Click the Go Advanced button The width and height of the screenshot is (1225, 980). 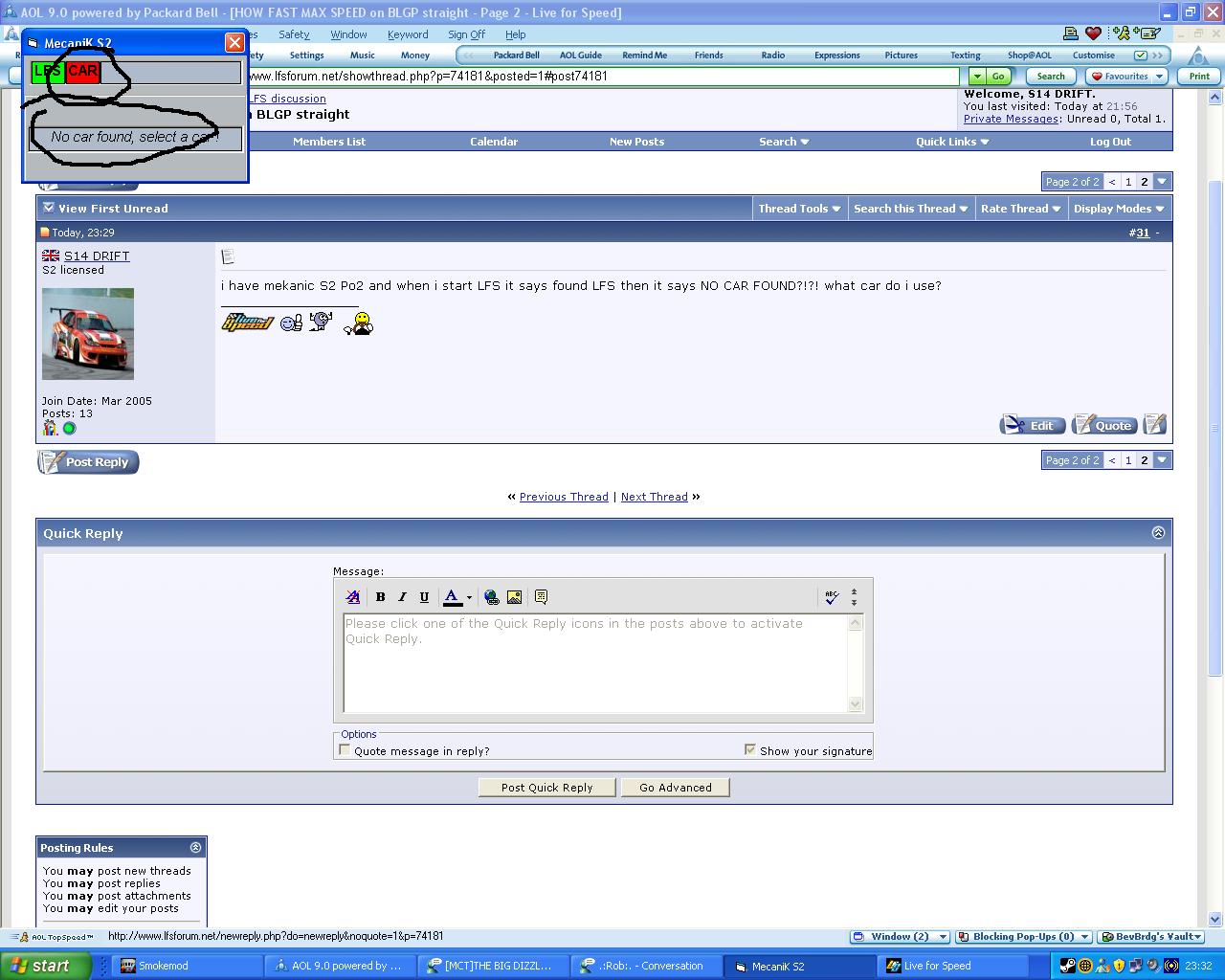676,788
